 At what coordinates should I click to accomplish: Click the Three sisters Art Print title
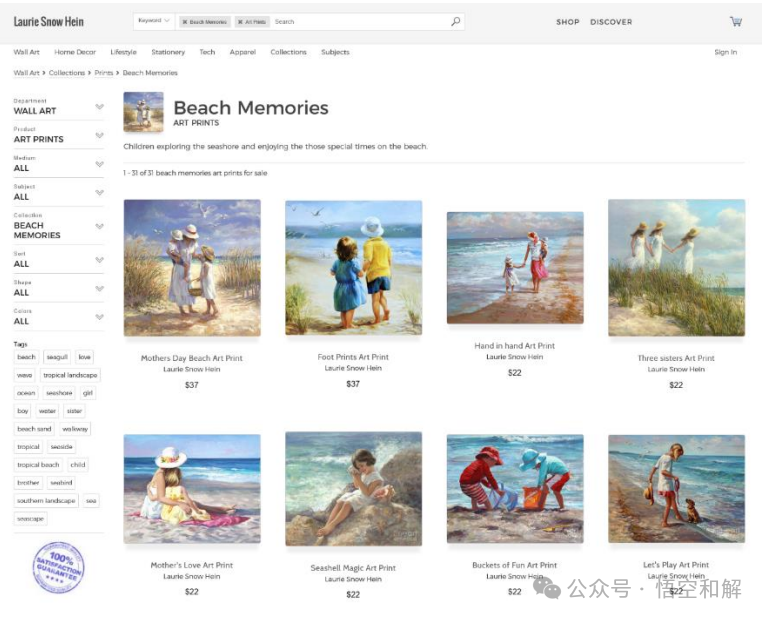tap(676, 358)
